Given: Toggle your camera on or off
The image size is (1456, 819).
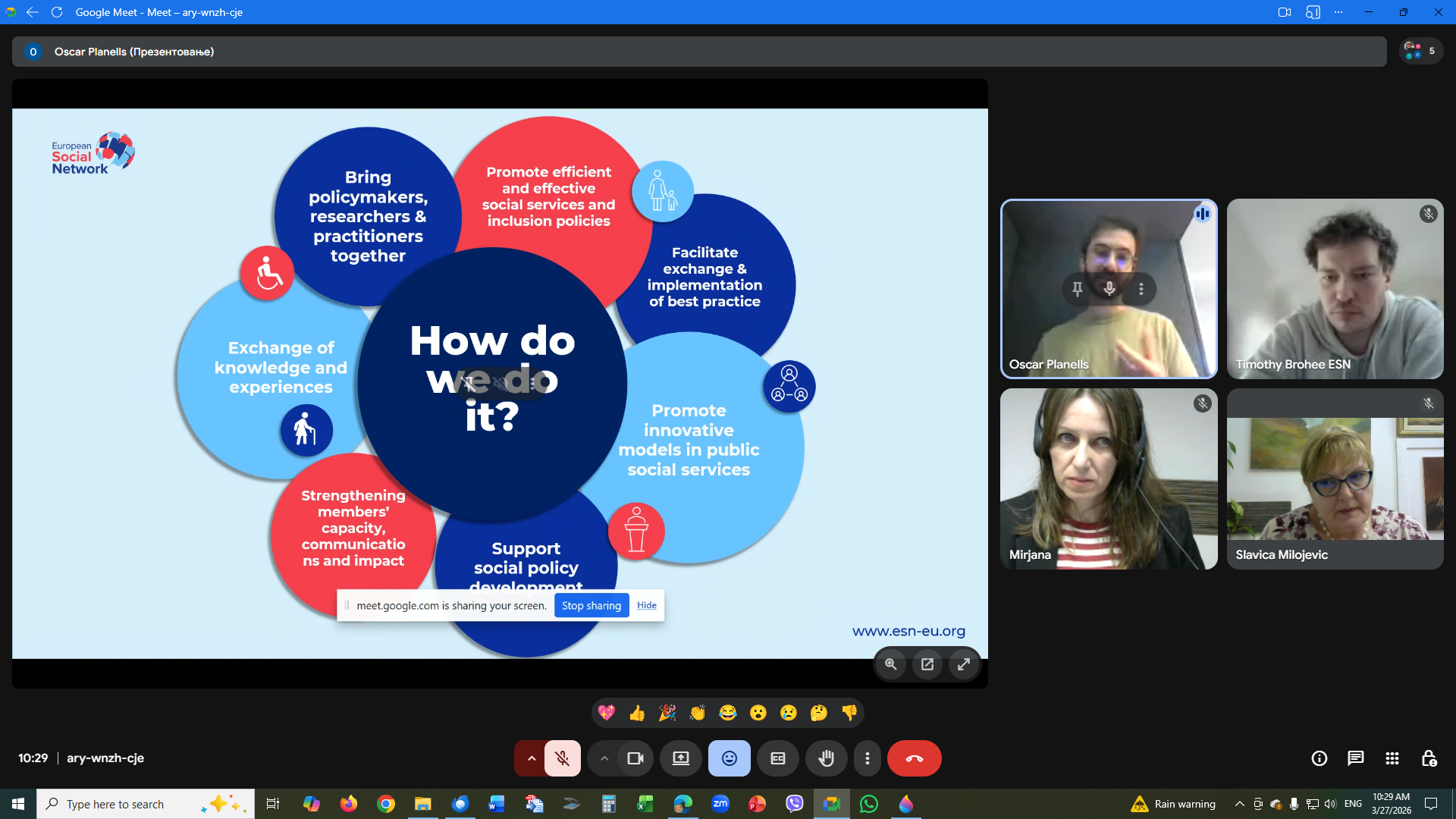Looking at the screenshot, I should [635, 758].
